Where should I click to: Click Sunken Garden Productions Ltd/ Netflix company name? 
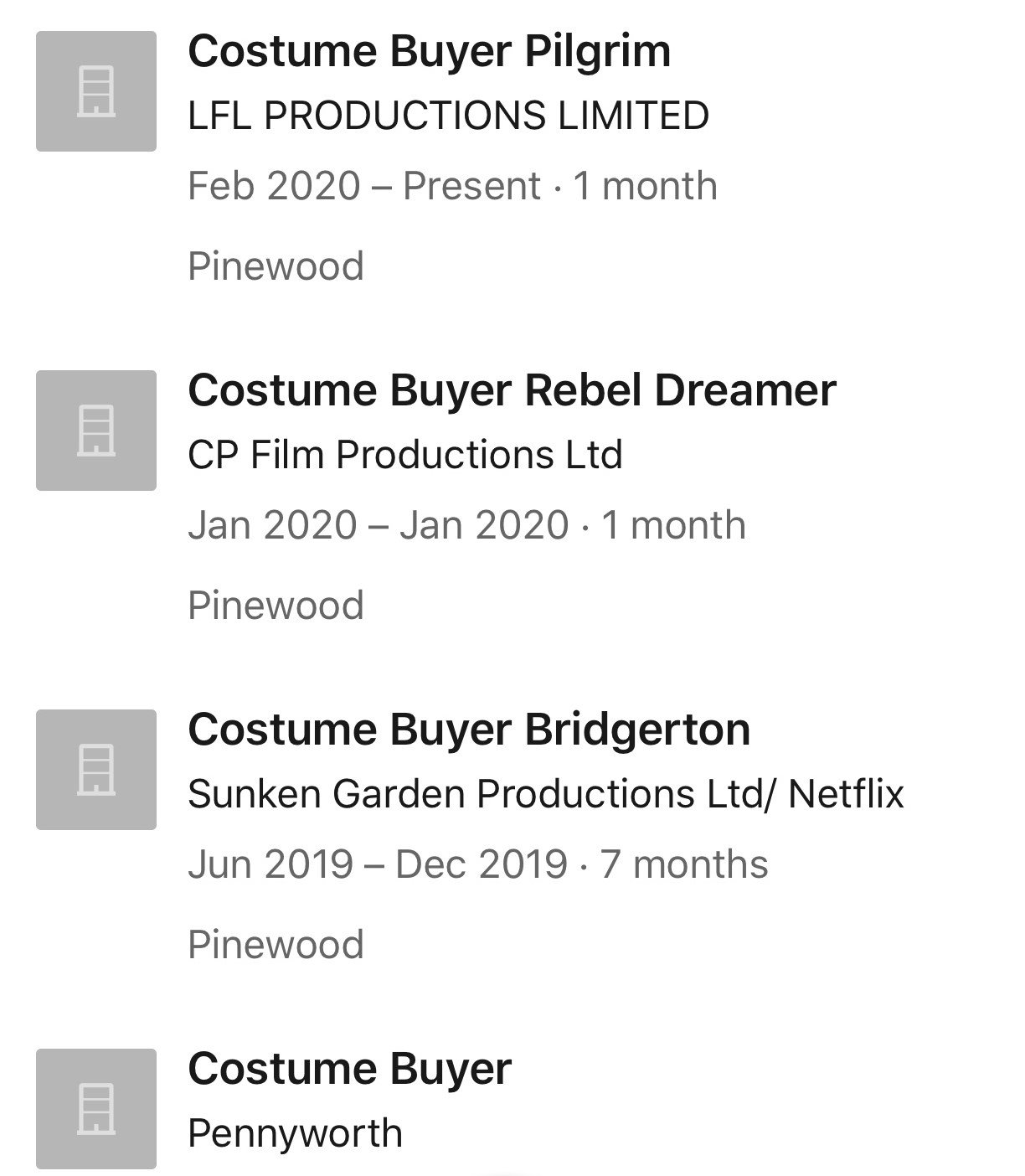(x=546, y=794)
